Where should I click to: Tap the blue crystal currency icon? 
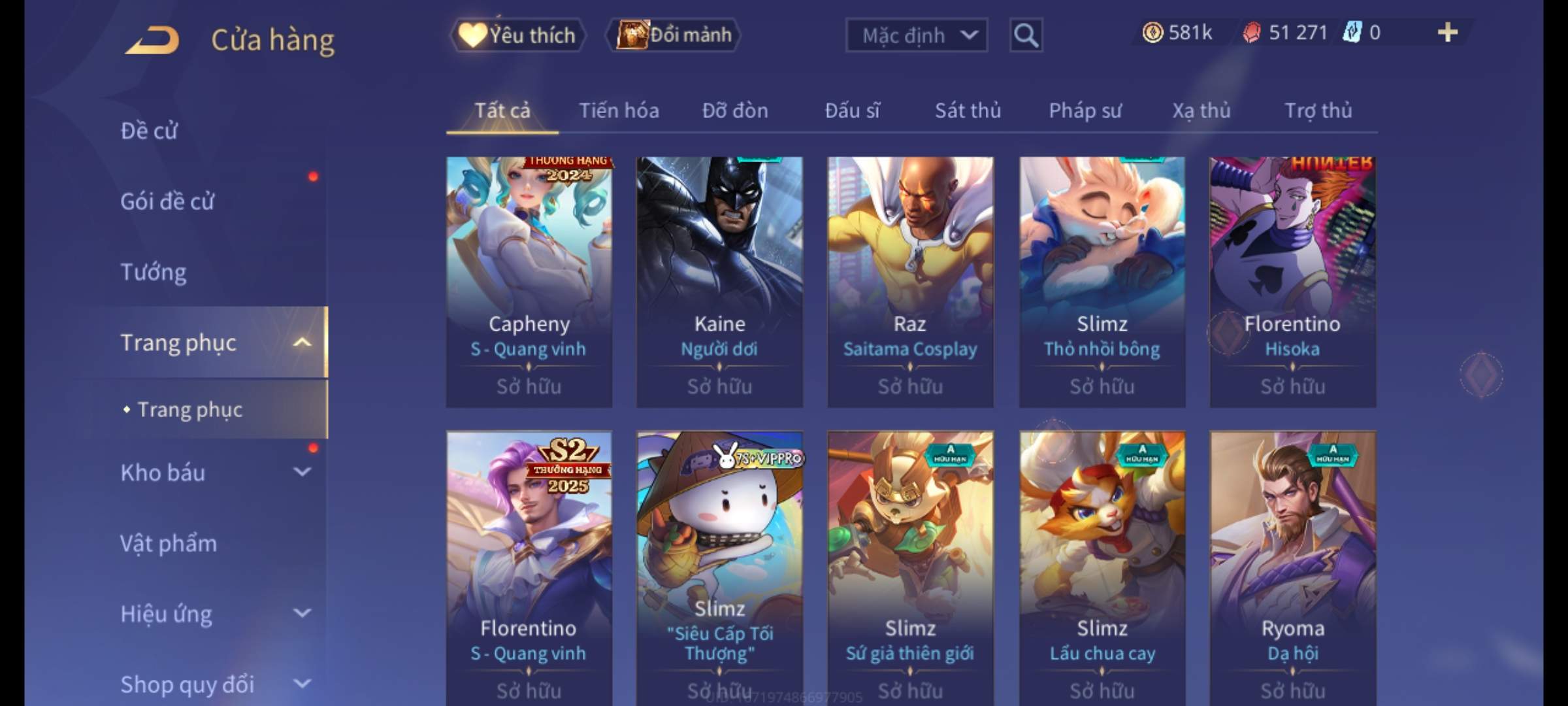1352,32
